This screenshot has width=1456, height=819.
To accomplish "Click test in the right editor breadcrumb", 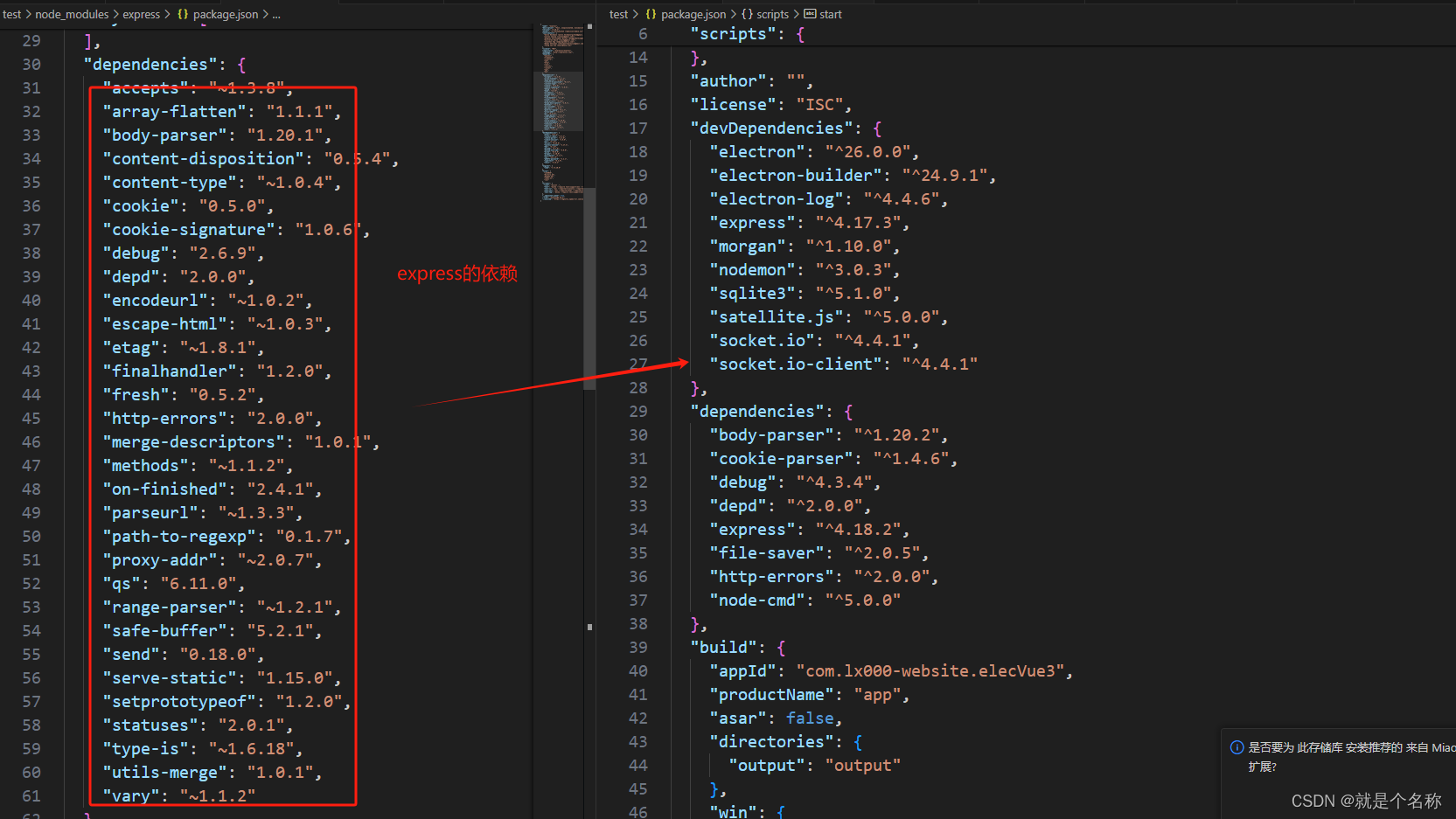I will pyautogui.click(x=618, y=14).
